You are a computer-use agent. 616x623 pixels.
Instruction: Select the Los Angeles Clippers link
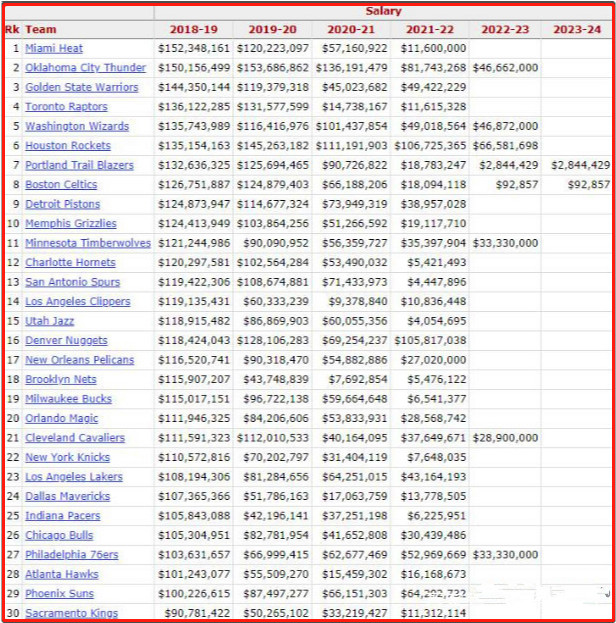(78, 302)
